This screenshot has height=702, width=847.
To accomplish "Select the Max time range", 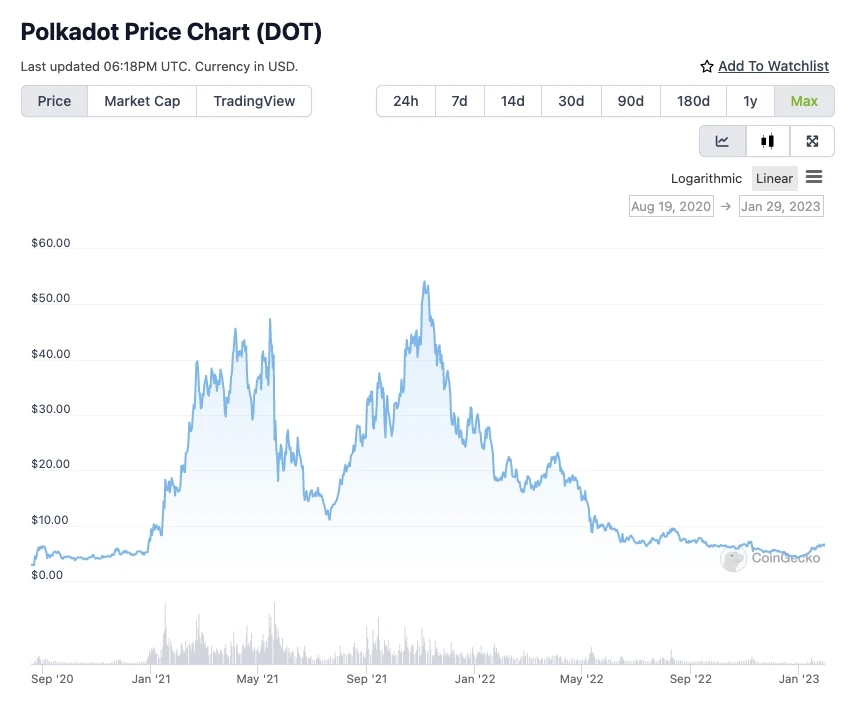I will point(804,101).
